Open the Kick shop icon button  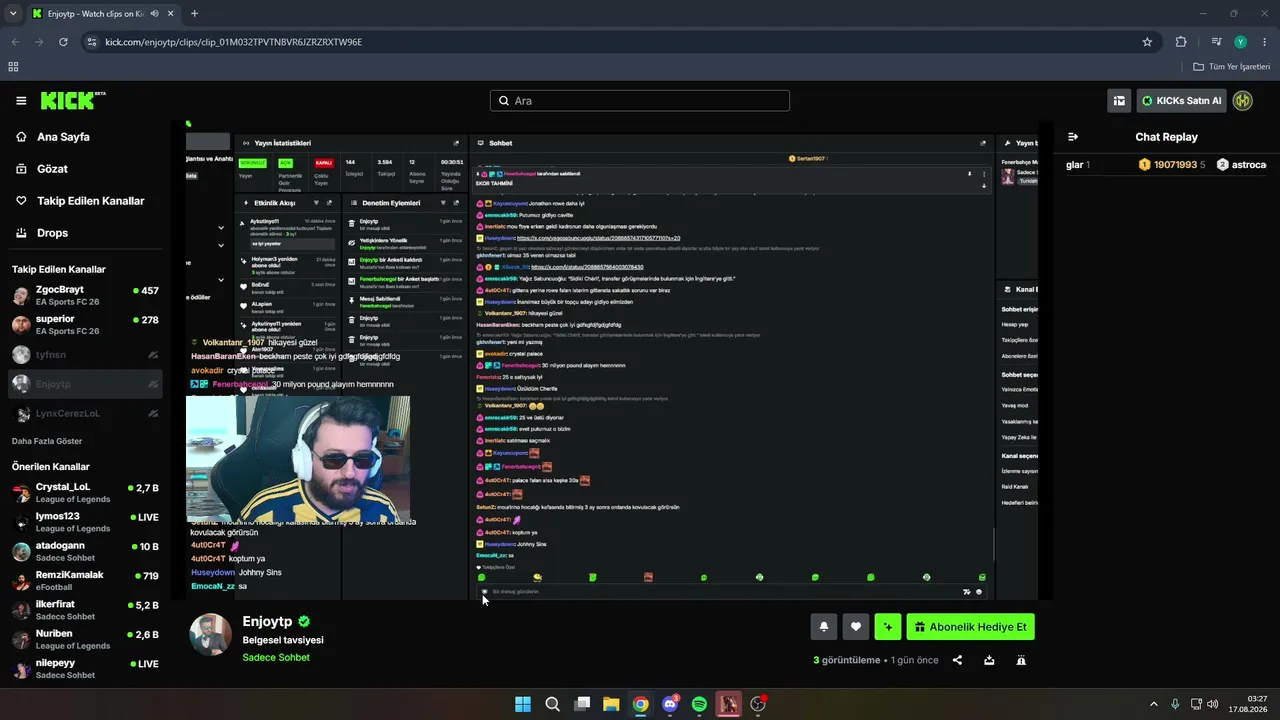point(1119,101)
